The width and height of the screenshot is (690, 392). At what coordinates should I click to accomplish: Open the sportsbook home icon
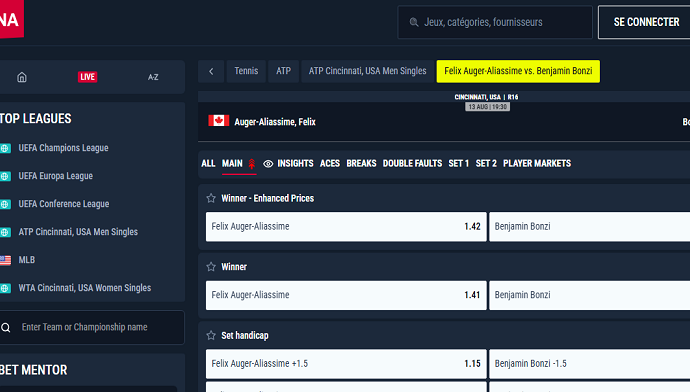point(22,77)
